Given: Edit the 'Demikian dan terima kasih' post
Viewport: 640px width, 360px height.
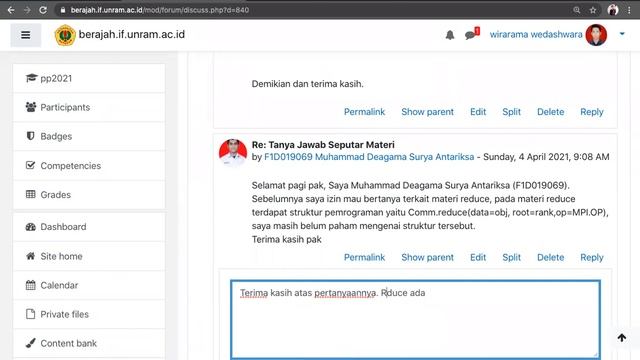Looking at the screenshot, I should coord(478,112).
